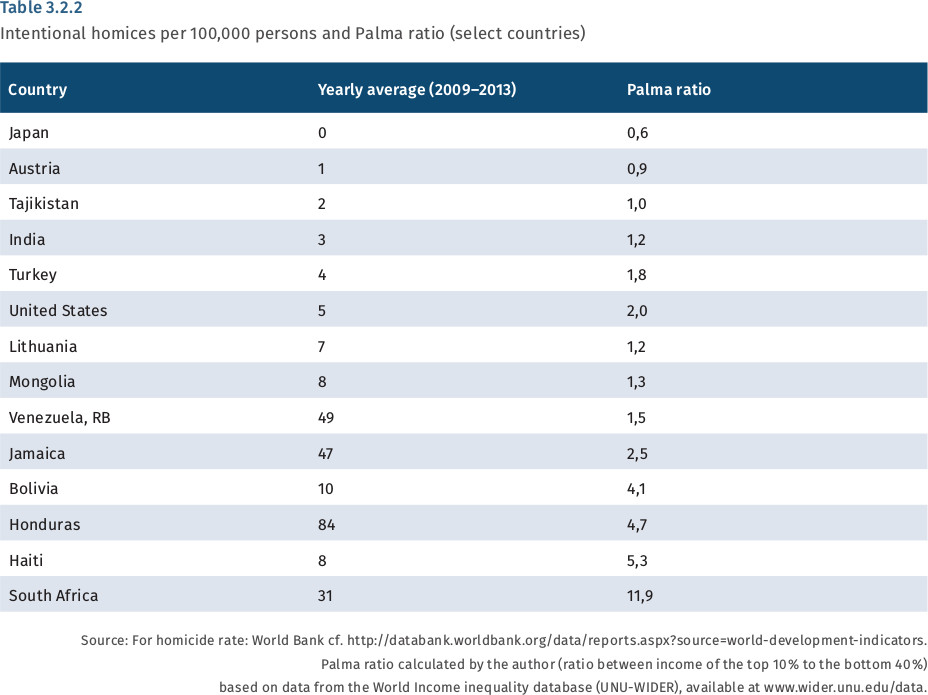928x695 pixels.
Task: Click the South Africa country cell
Action: pos(54,595)
